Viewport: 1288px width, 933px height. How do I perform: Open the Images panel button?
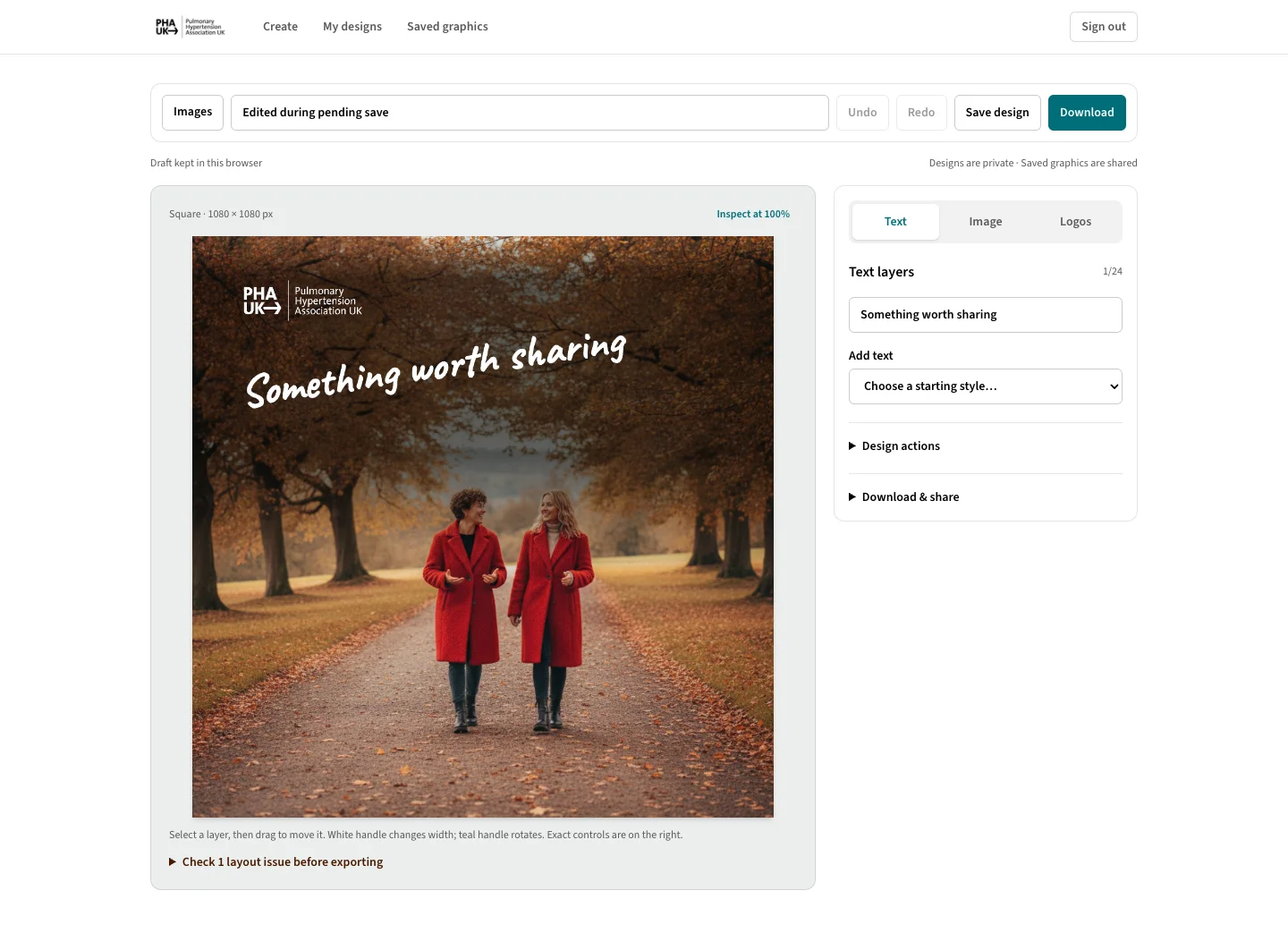(x=192, y=113)
